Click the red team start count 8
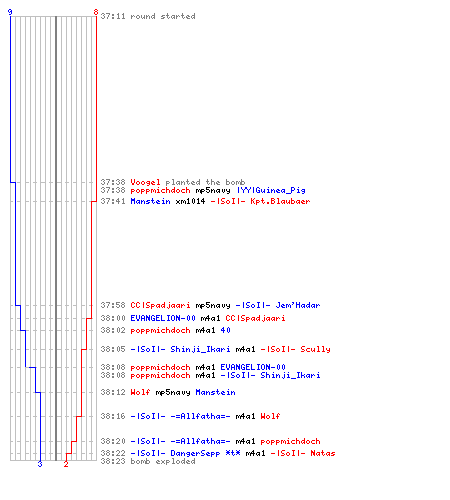The height and width of the screenshot is (500, 450). pos(96,12)
